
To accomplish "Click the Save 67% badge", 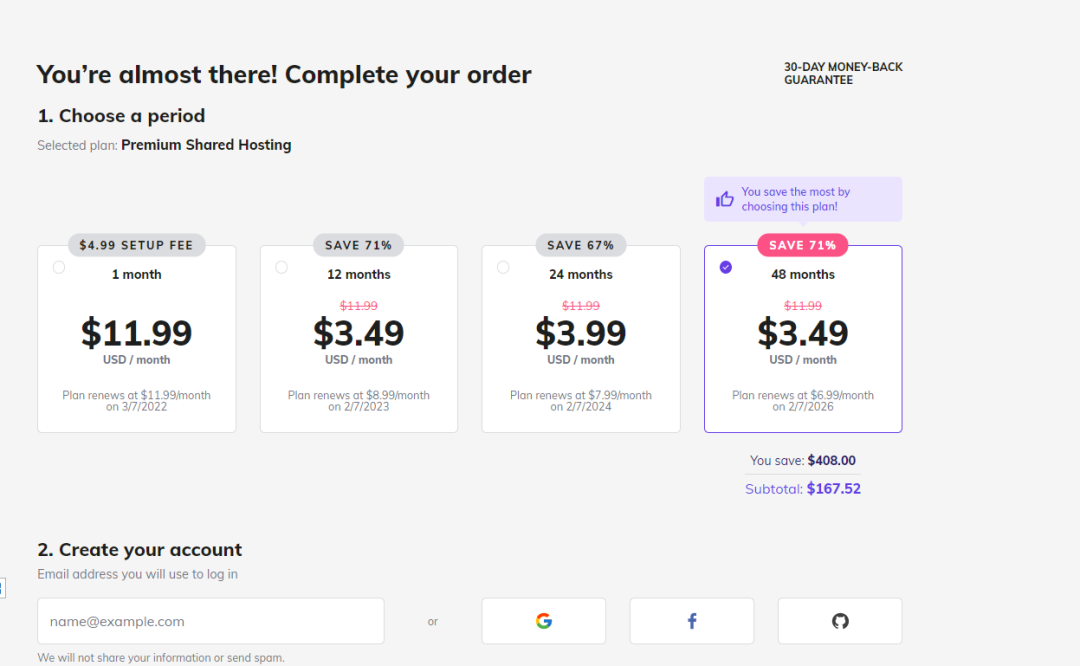I will (x=581, y=245).
